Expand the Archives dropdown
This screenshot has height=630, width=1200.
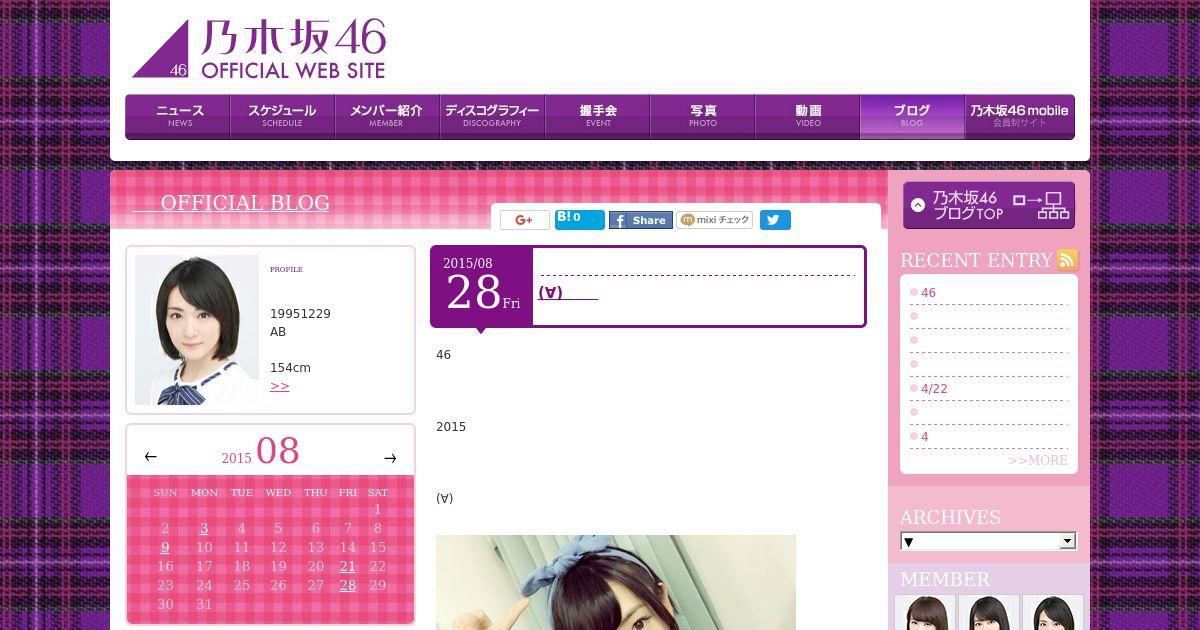(x=988, y=541)
